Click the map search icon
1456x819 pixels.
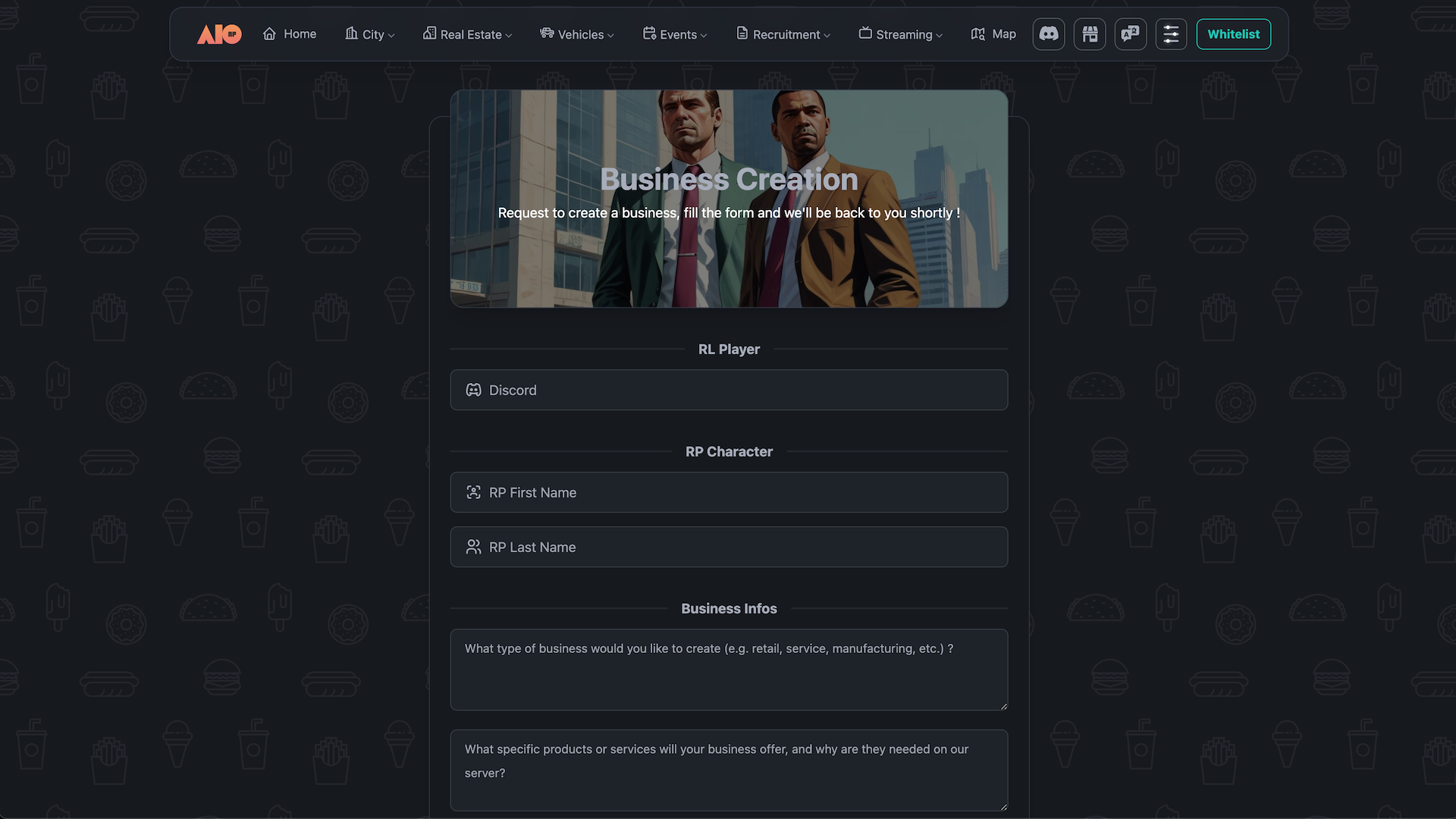point(978,34)
